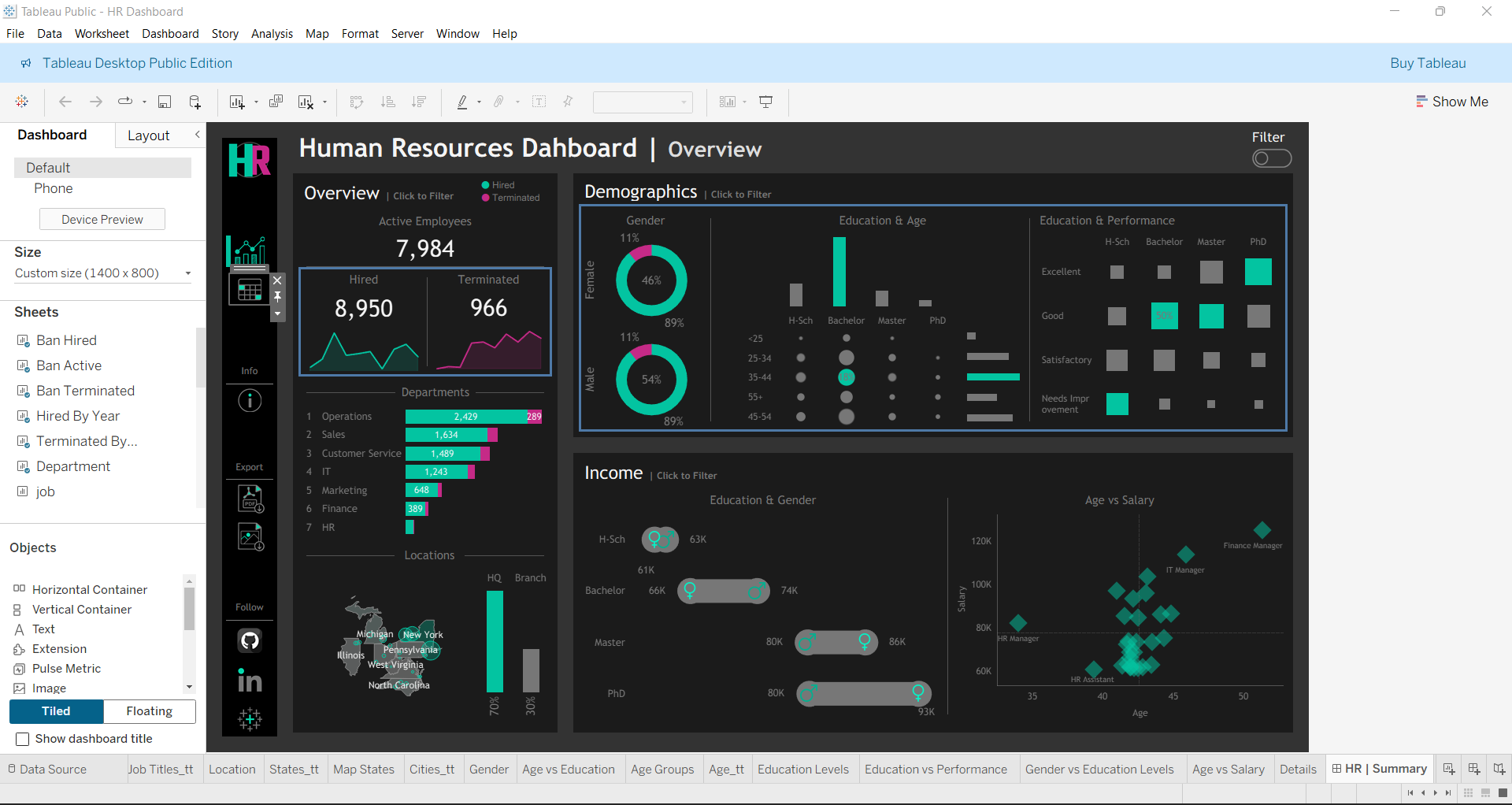The height and width of the screenshot is (805, 1512).
Task: Open the New Dashboard icon near sheet tabs
Action: pos(1473,769)
